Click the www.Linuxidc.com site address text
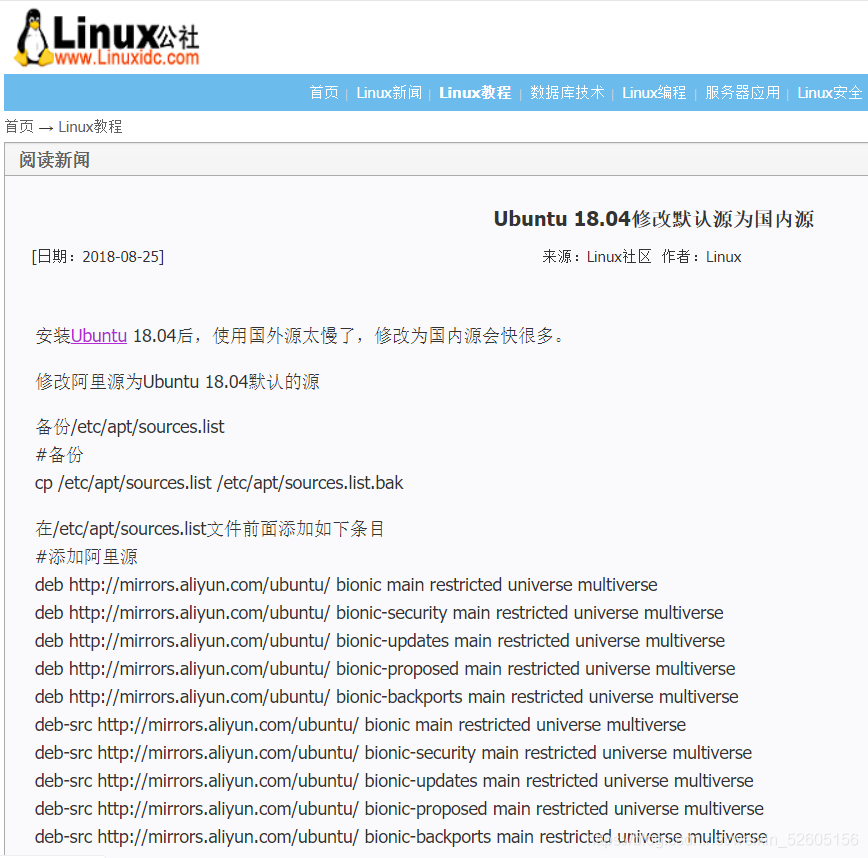The width and height of the screenshot is (868, 858). [x=127, y=58]
